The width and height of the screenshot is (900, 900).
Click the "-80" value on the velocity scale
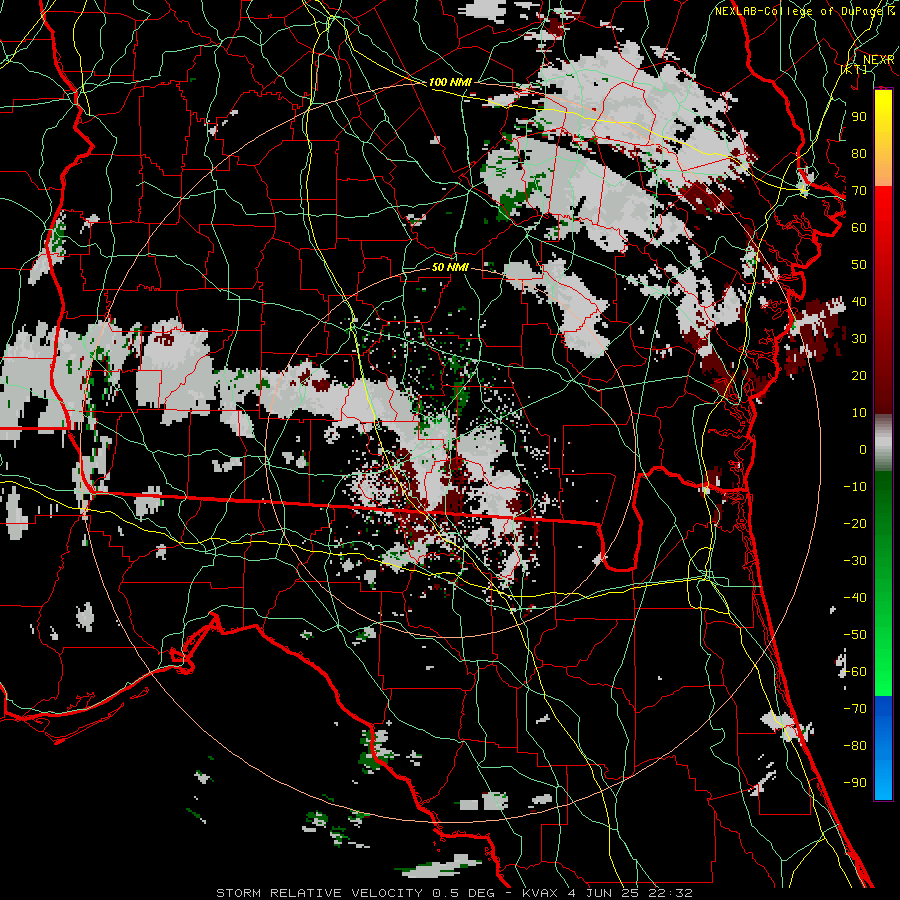855,746
